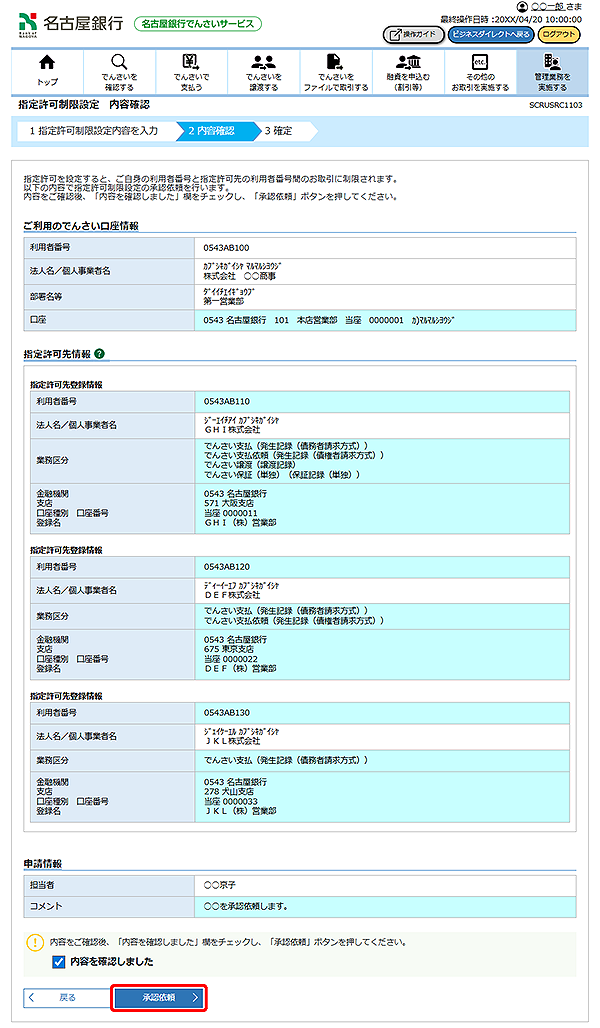Image resolution: width=600 pixels, height=1028 pixels.
Task: Open 操作ガイド help guide
Action: click(412, 34)
